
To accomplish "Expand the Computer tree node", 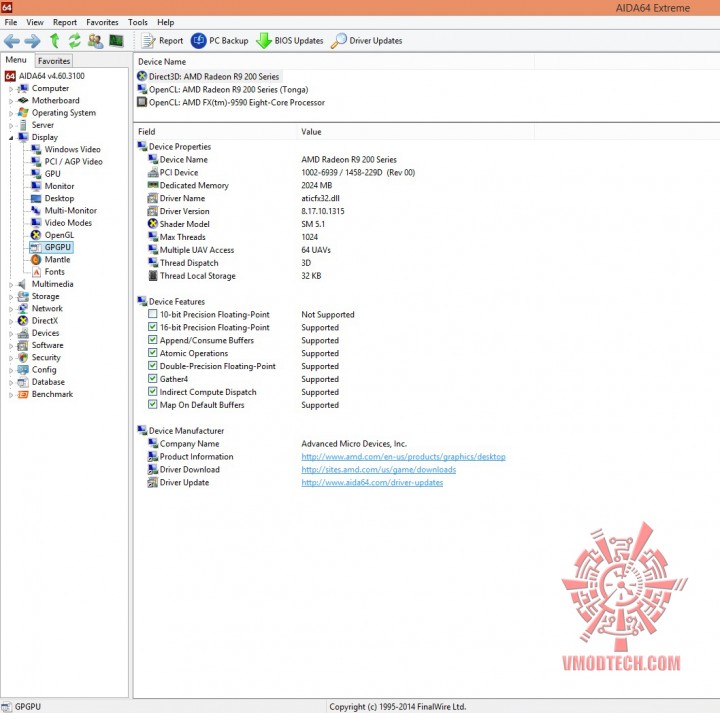I will [x=11, y=89].
